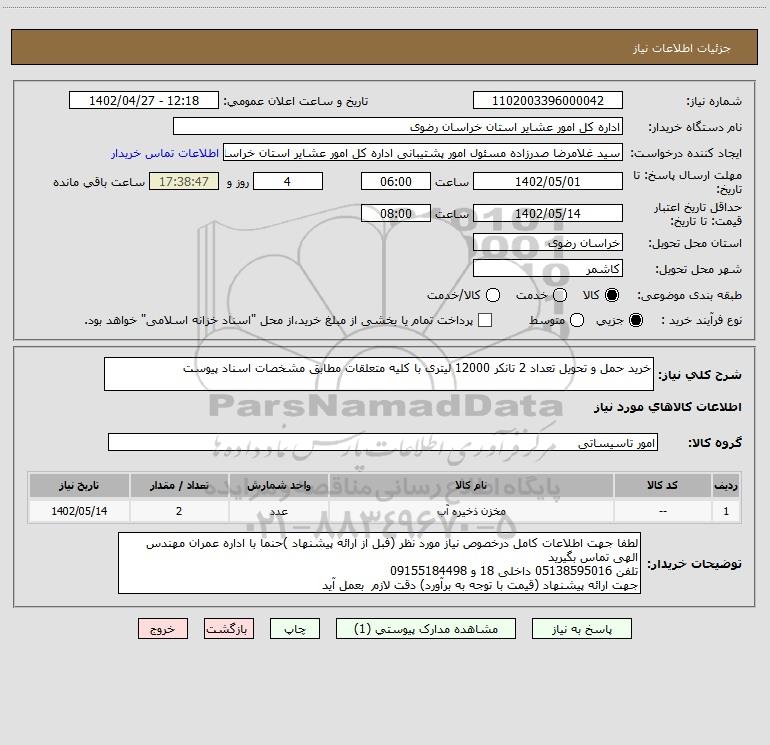Click the unit cell عدد

pos(278,511)
